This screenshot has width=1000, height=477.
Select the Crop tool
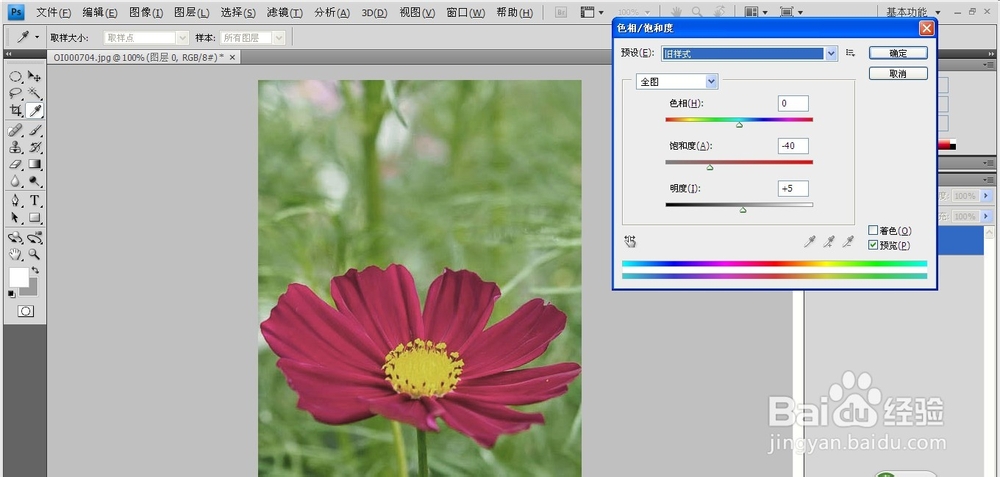(15, 110)
